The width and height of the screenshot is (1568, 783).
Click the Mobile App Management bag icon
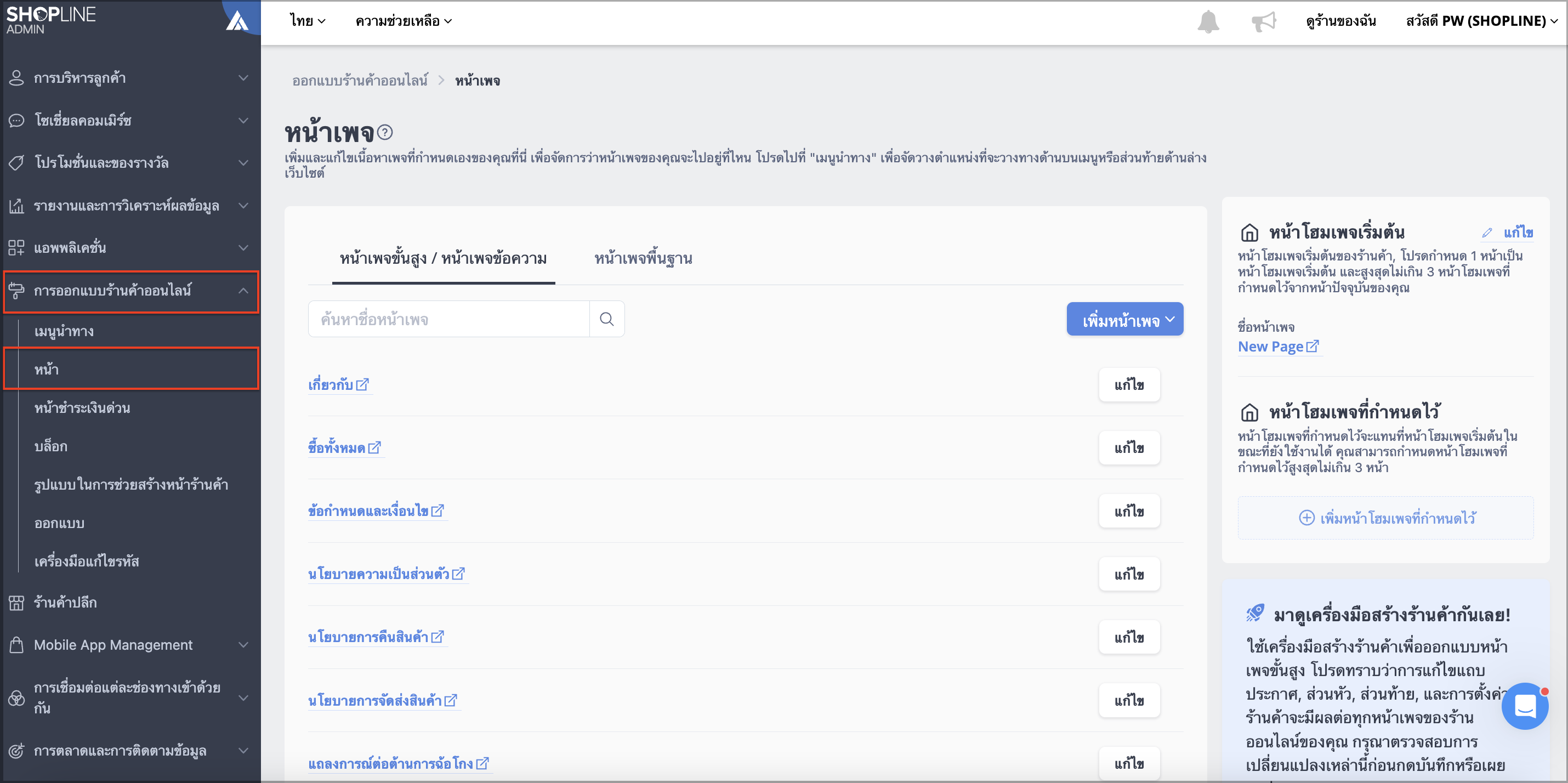16,645
